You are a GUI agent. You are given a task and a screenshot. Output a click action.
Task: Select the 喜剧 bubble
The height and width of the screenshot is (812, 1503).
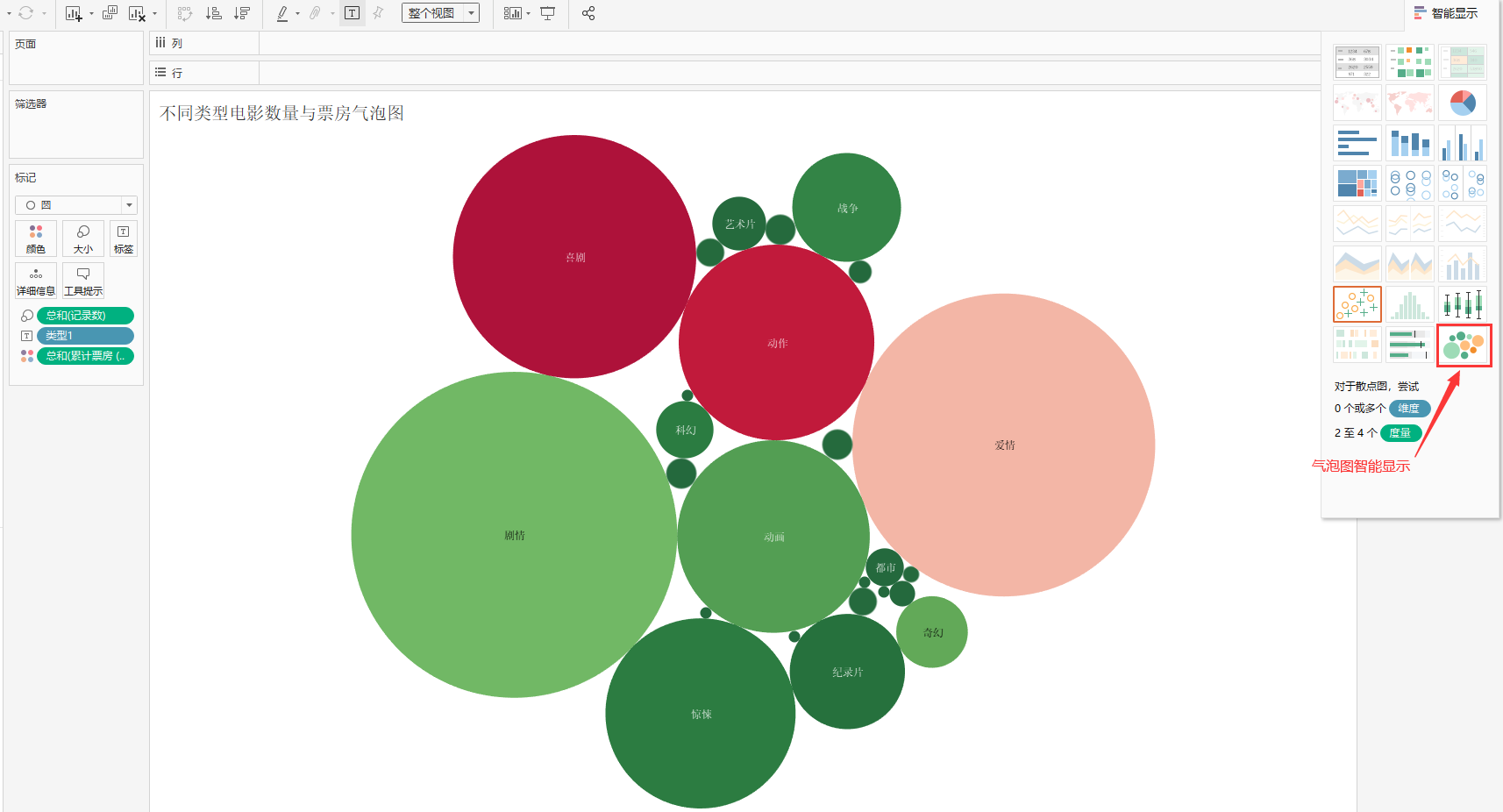tap(574, 257)
